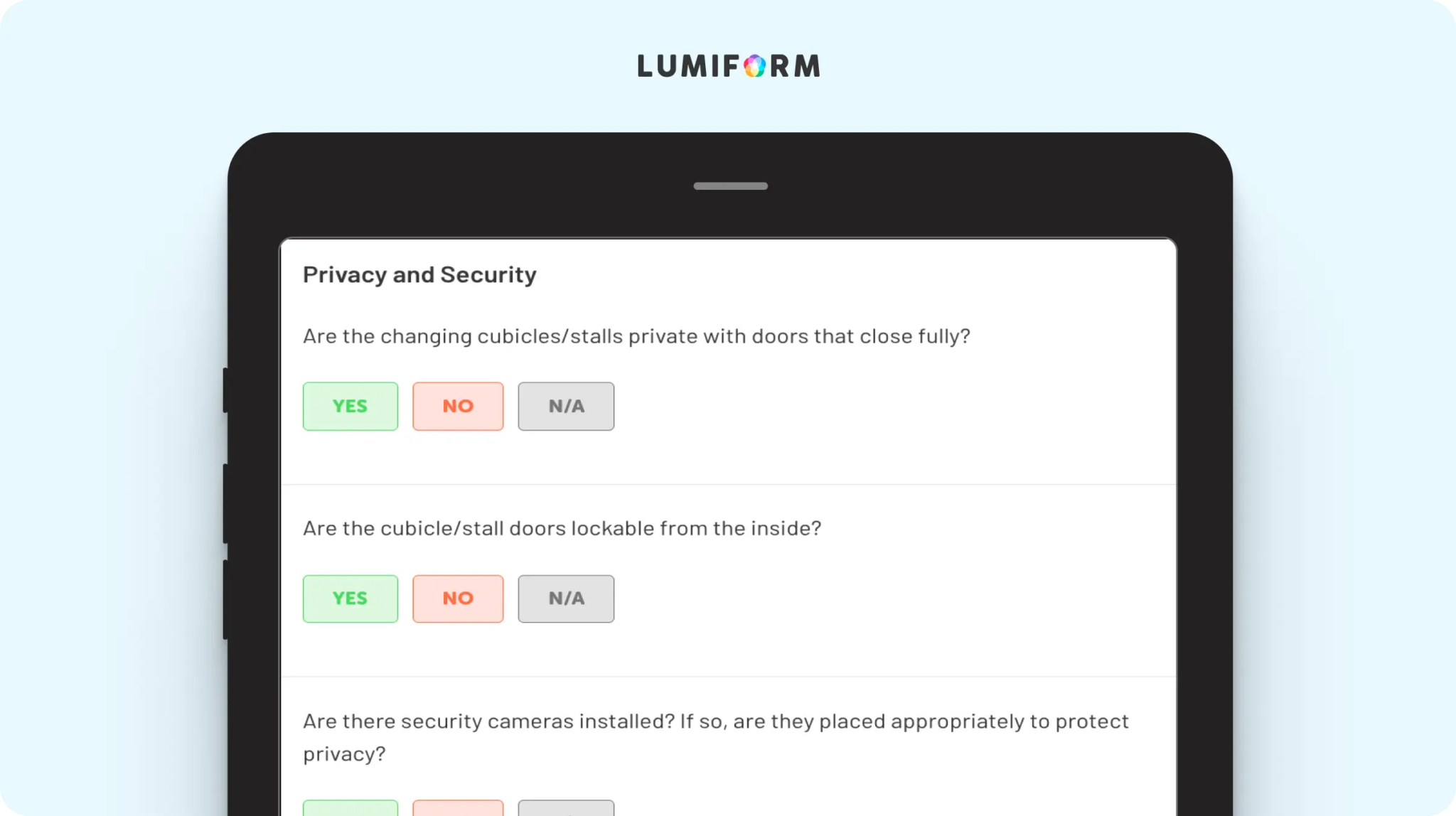The height and width of the screenshot is (816, 1456).
Task: Click the cubicle/stall doors lockable question text
Action: click(562, 529)
